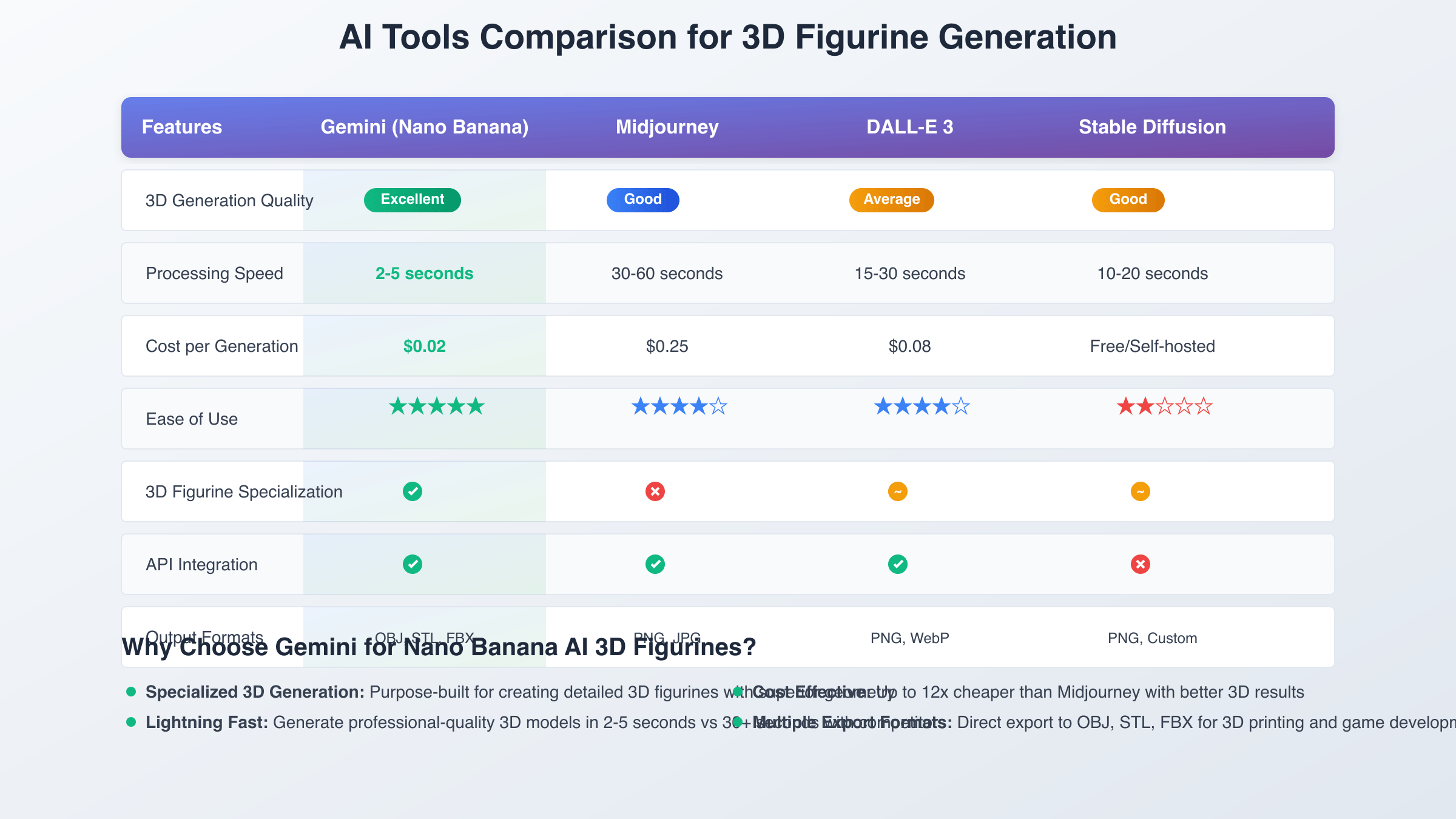
Task: Click the green 2-5 seconds value
Action: 425,274
